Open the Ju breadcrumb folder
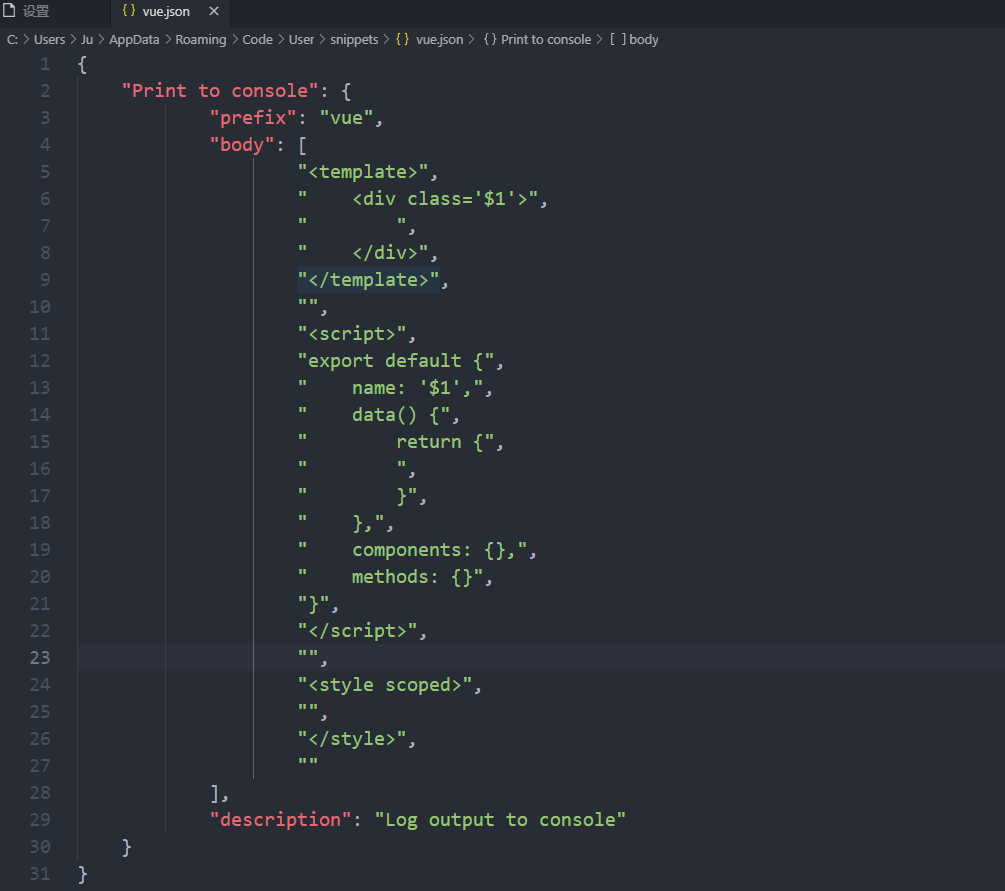Screen dimensions: 1005x891 coord(87,40)
